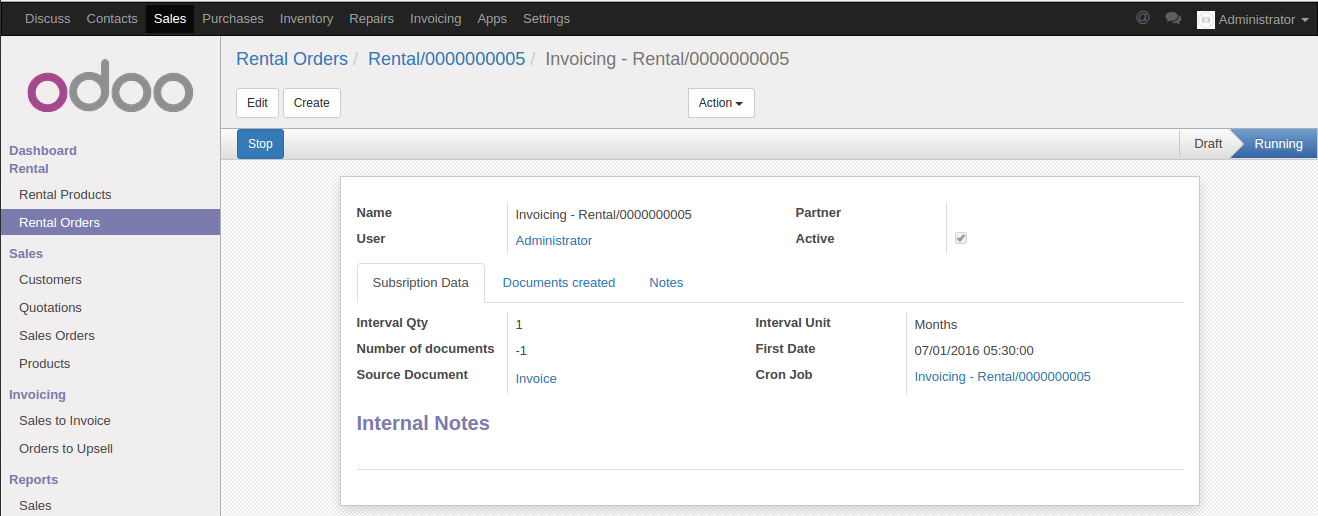The height and width of the screenshot is (516, 1318).
Task: Go to Rental/0000000005 breadcrumb
Action: pyautogui.click(x=446, y=59)
